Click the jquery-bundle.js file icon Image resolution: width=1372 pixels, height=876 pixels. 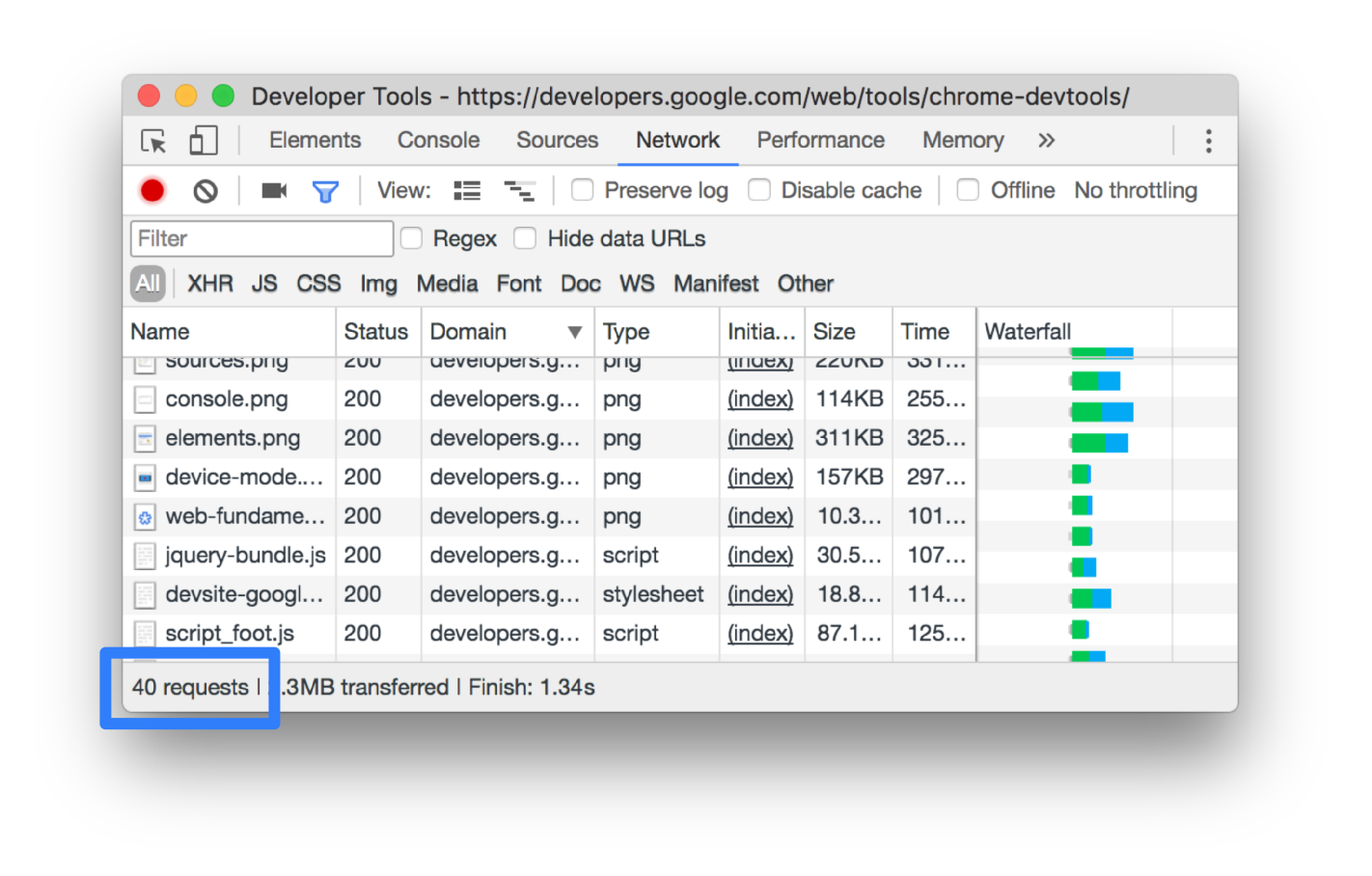pyautogui.click(x=145, y=556)
